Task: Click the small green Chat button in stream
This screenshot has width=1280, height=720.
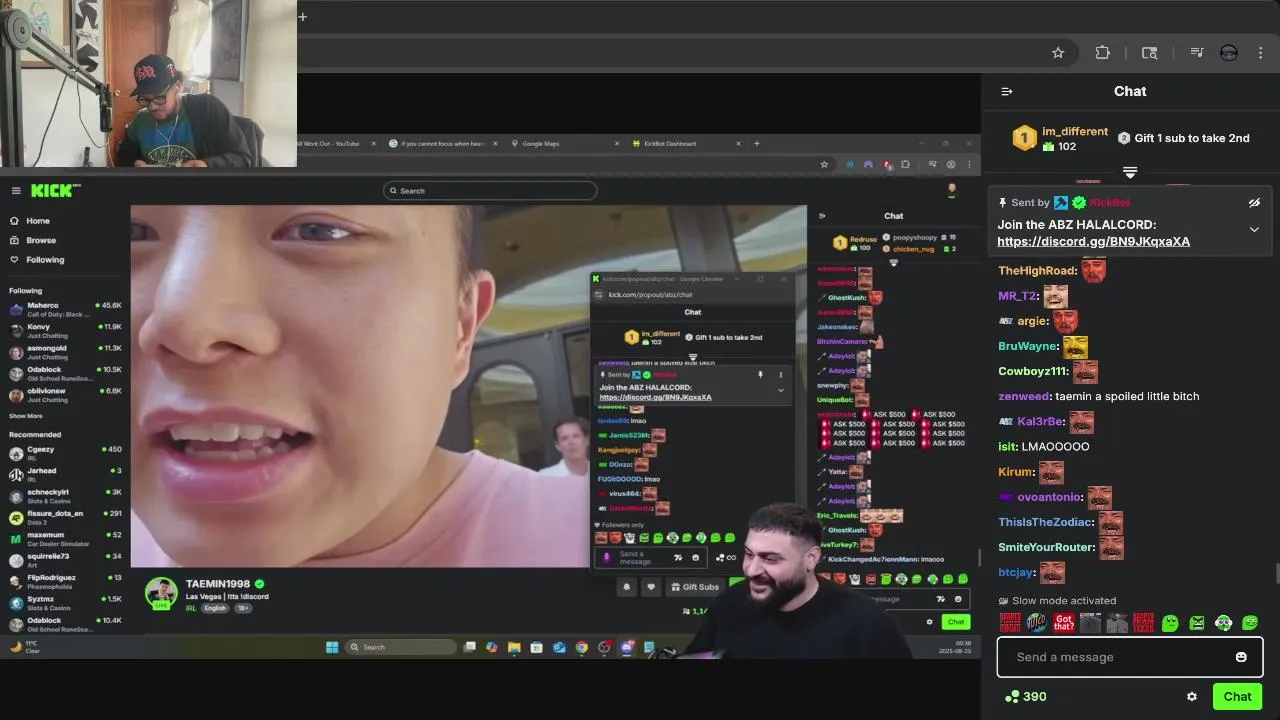Action: (x=956, y=622)
